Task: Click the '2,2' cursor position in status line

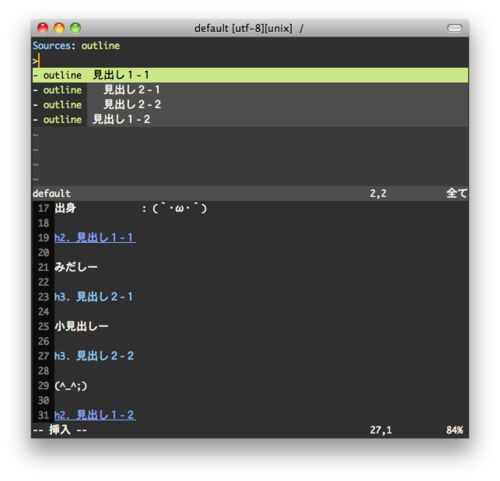Action: [x=378, y=193]
